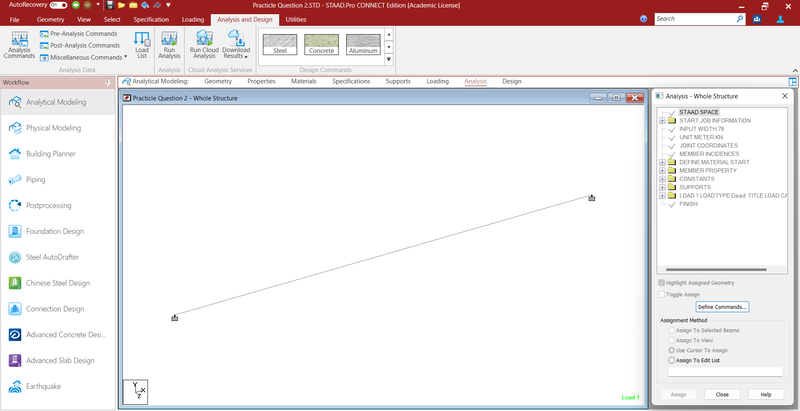This screenshot has height=411, width=800.
Task: Expand MEMBER PROPERTY node
Action: click(662, 170)
